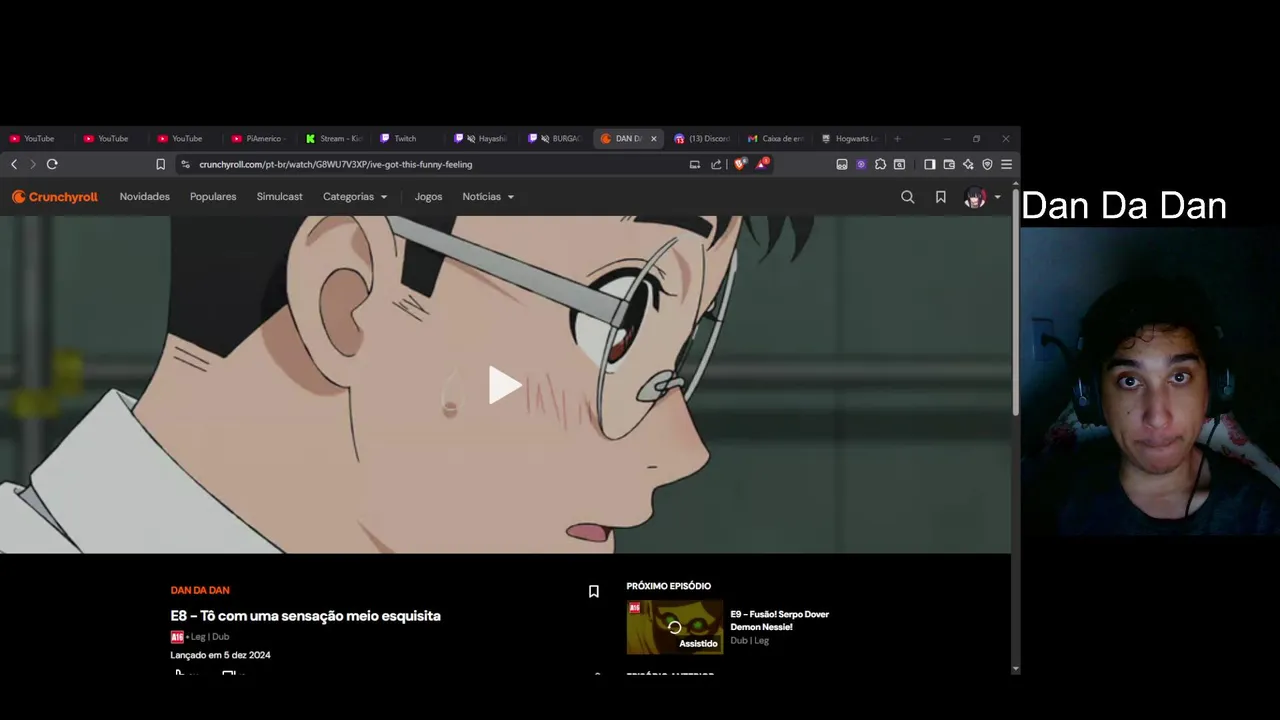Open a new browser tab
The height and width of the screenshot is (720, 1280).
click(897, 139)
